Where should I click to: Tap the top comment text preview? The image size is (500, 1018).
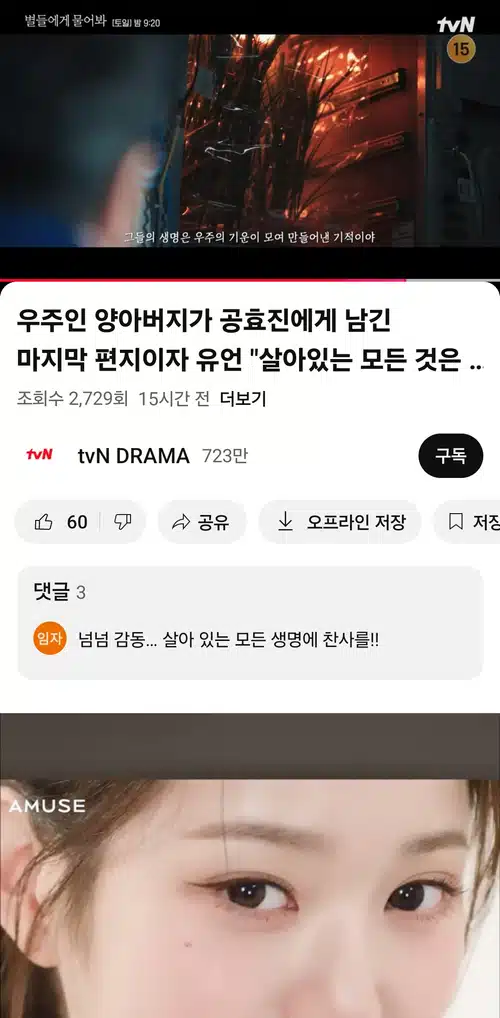click(x=228, y=639)
